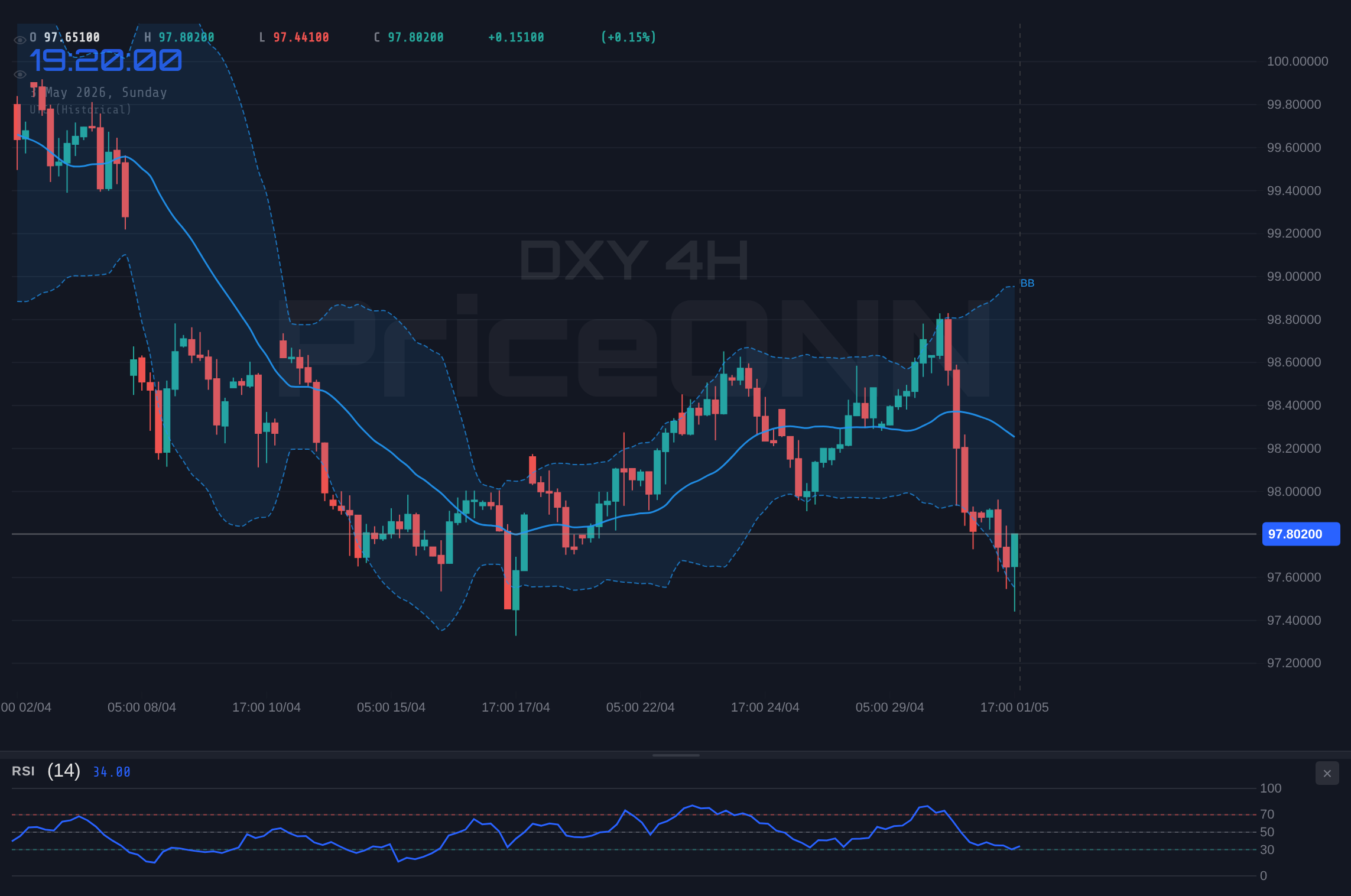This screenshot has height=896, width=1351.
Task: Click the RSI axis label 100
Action: (x=1271, y=788)
